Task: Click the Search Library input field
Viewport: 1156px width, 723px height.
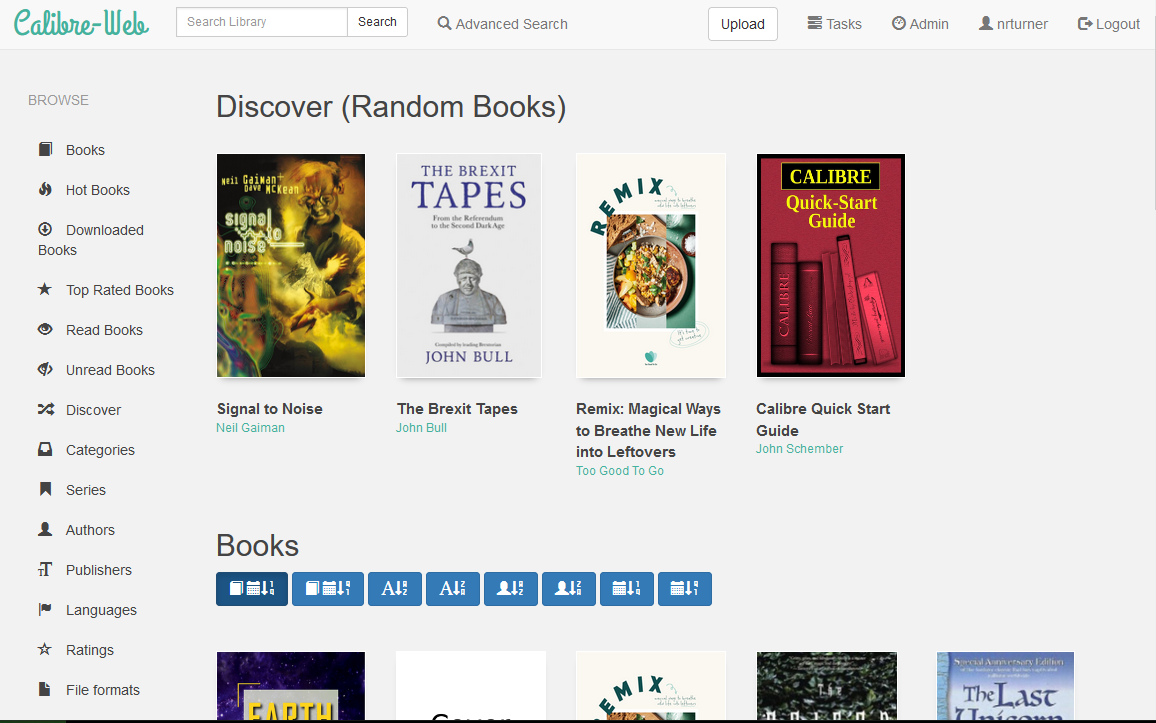Action: tap(261, 20)
